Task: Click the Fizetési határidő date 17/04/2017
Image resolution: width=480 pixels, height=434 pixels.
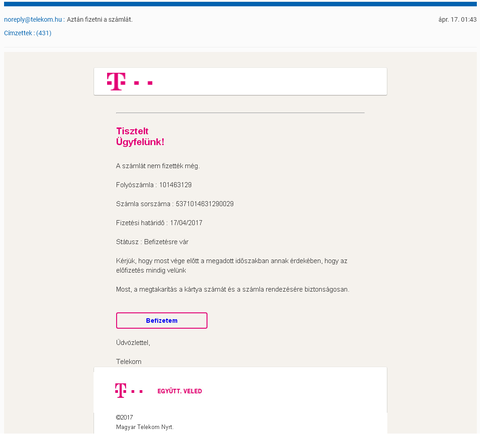Action: pos(186,223)
